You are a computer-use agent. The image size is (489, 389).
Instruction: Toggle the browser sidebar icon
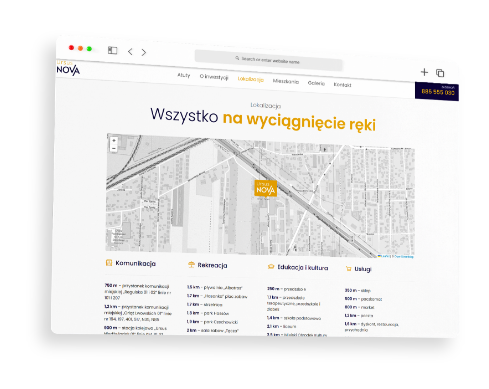point(112,50)
